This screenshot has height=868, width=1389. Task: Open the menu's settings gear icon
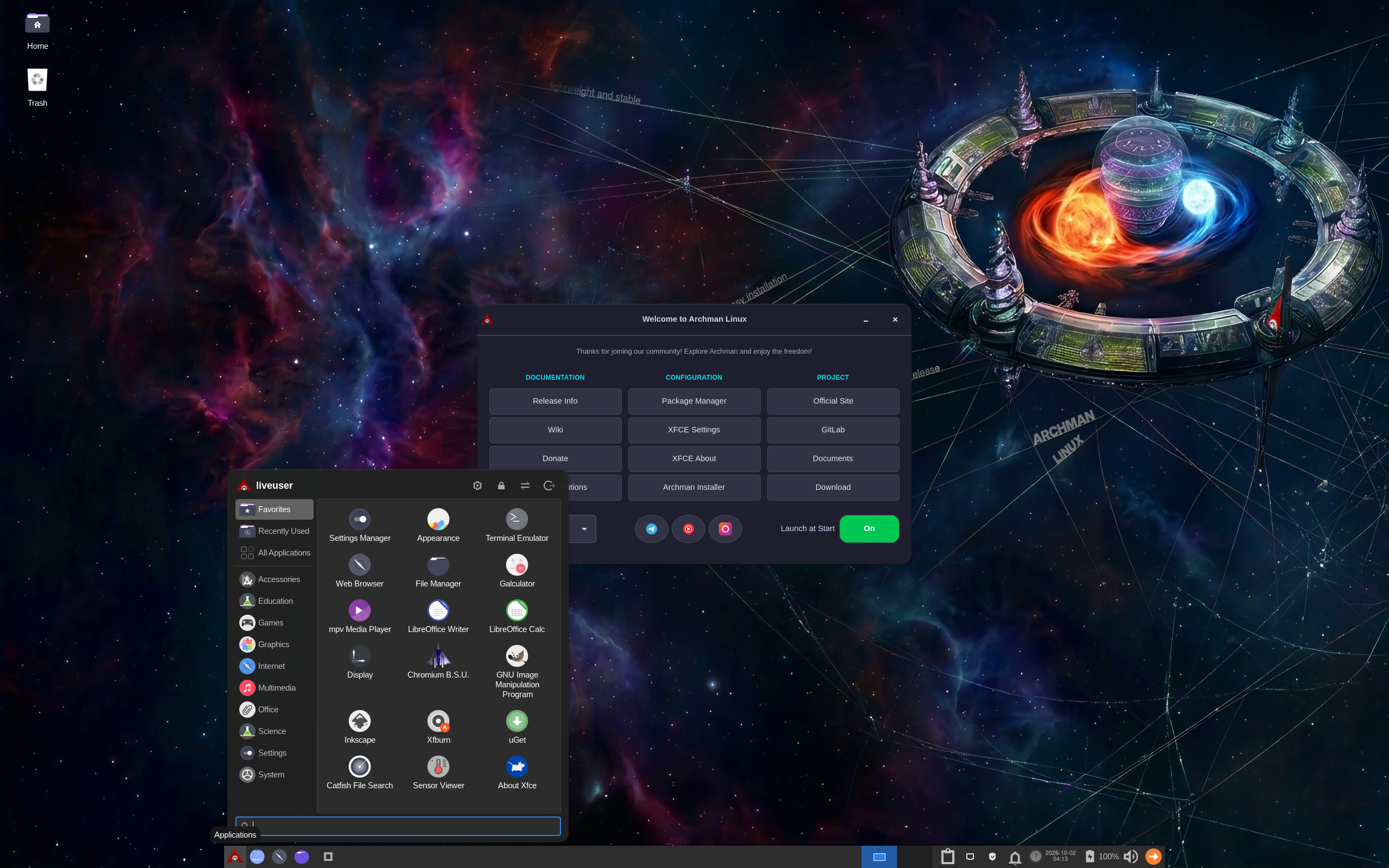[x=477, y=486]
